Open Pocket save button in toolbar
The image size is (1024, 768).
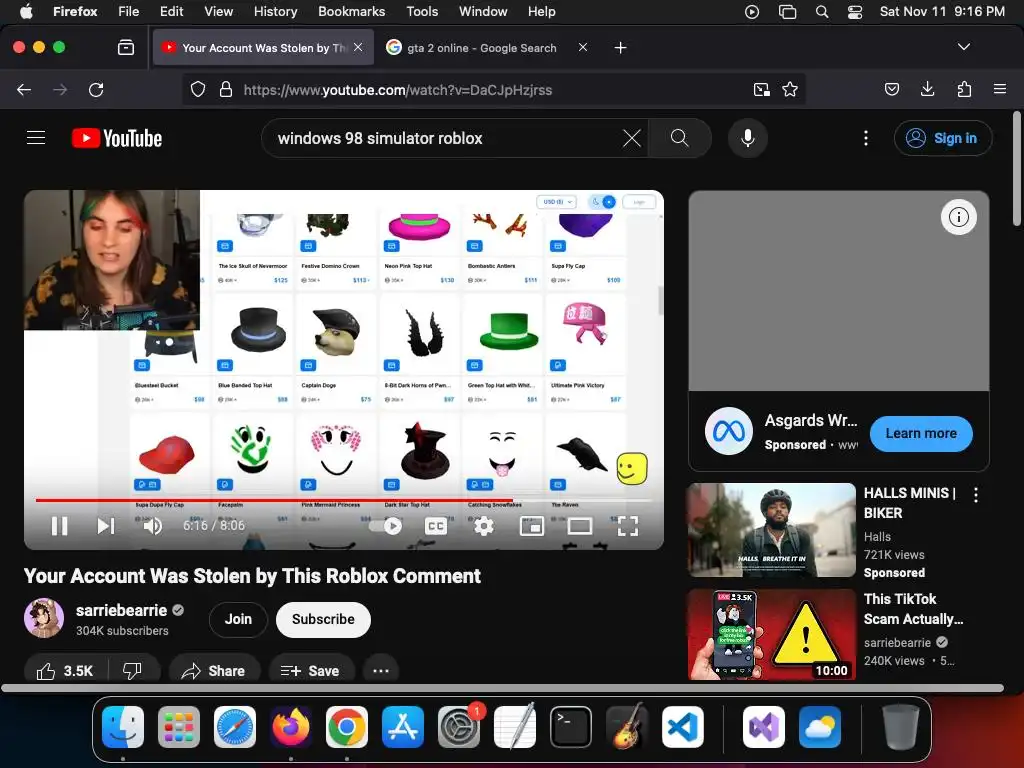click(x=892, y=89)
